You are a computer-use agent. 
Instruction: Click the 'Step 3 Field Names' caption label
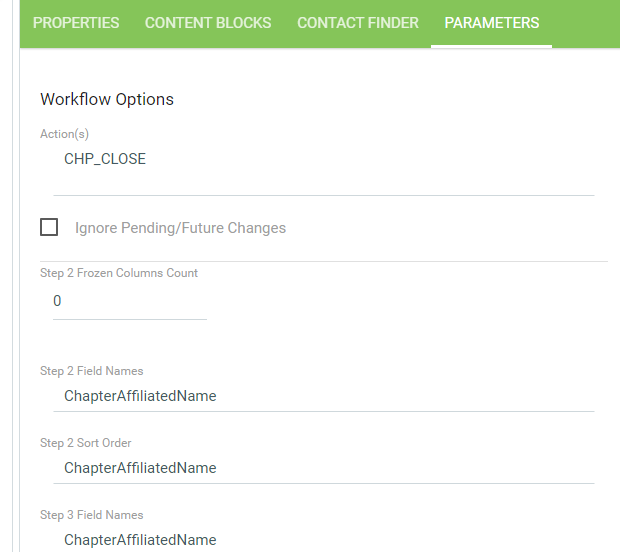pyautogui.click(x=92, y=515)
